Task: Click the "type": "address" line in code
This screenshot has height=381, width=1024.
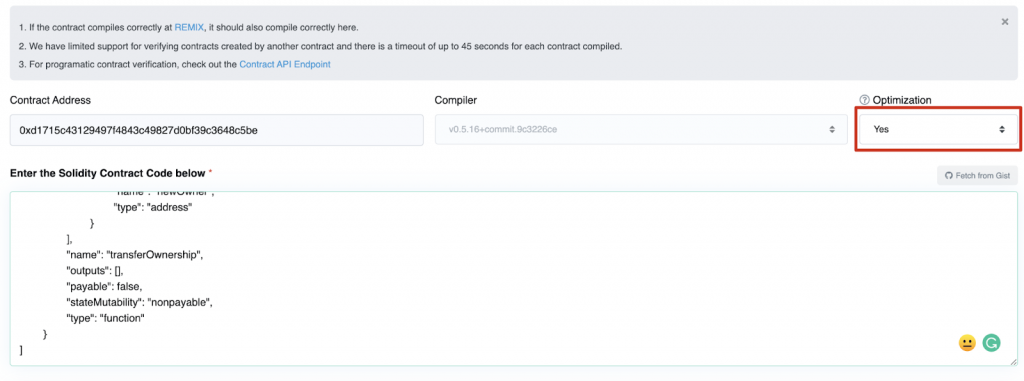Action: pos(153,207)
